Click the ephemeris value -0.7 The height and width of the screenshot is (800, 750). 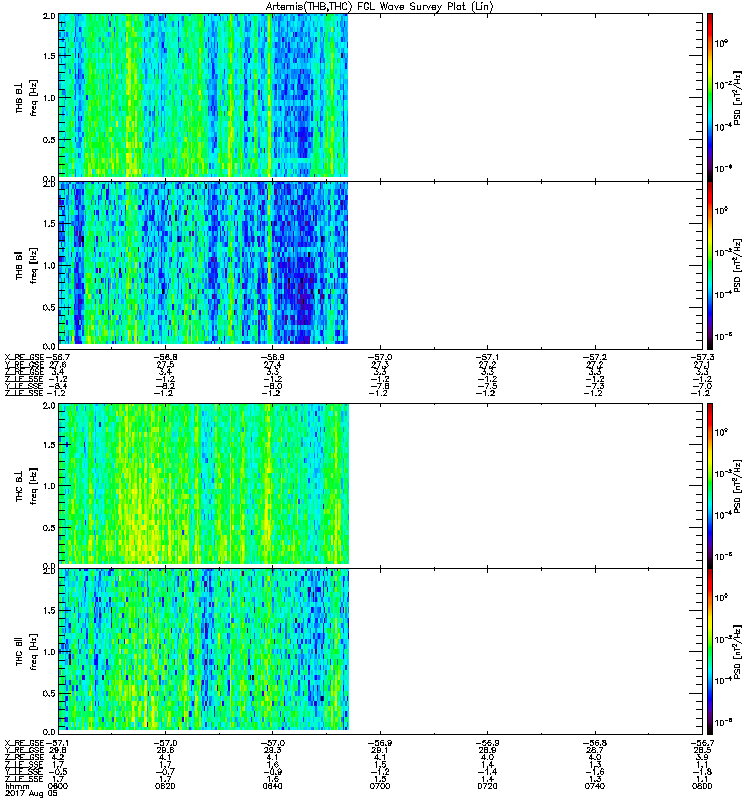point(165,772)
